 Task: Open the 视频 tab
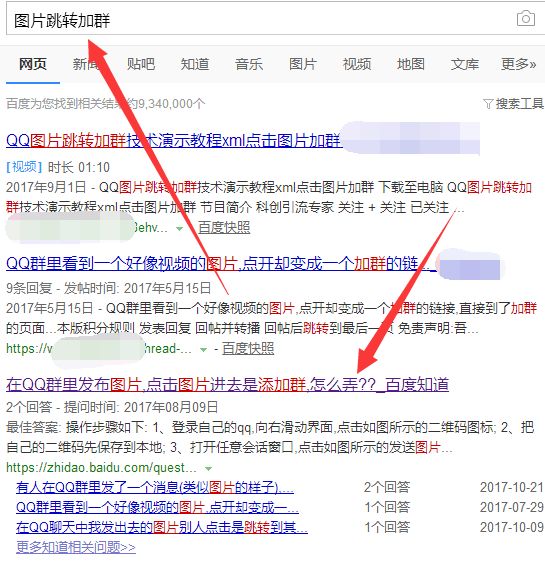tap(357, 64)
